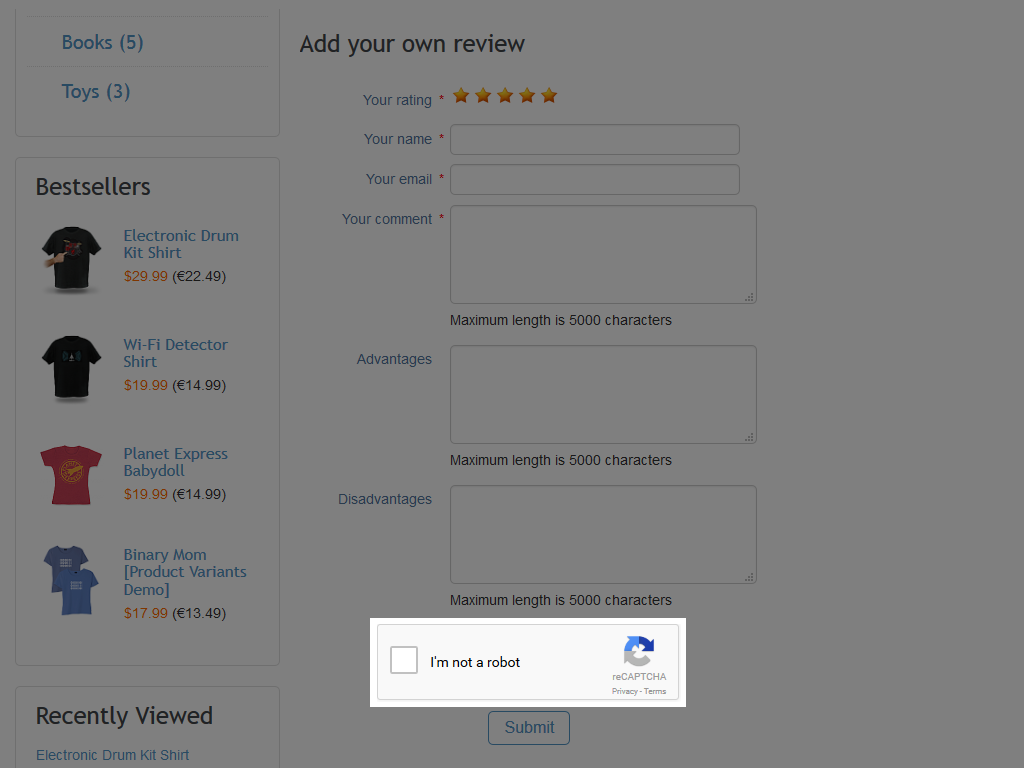Focus the Disadvantages text area
This screenshot has width=1024, height=768.
tap(603, 534)
